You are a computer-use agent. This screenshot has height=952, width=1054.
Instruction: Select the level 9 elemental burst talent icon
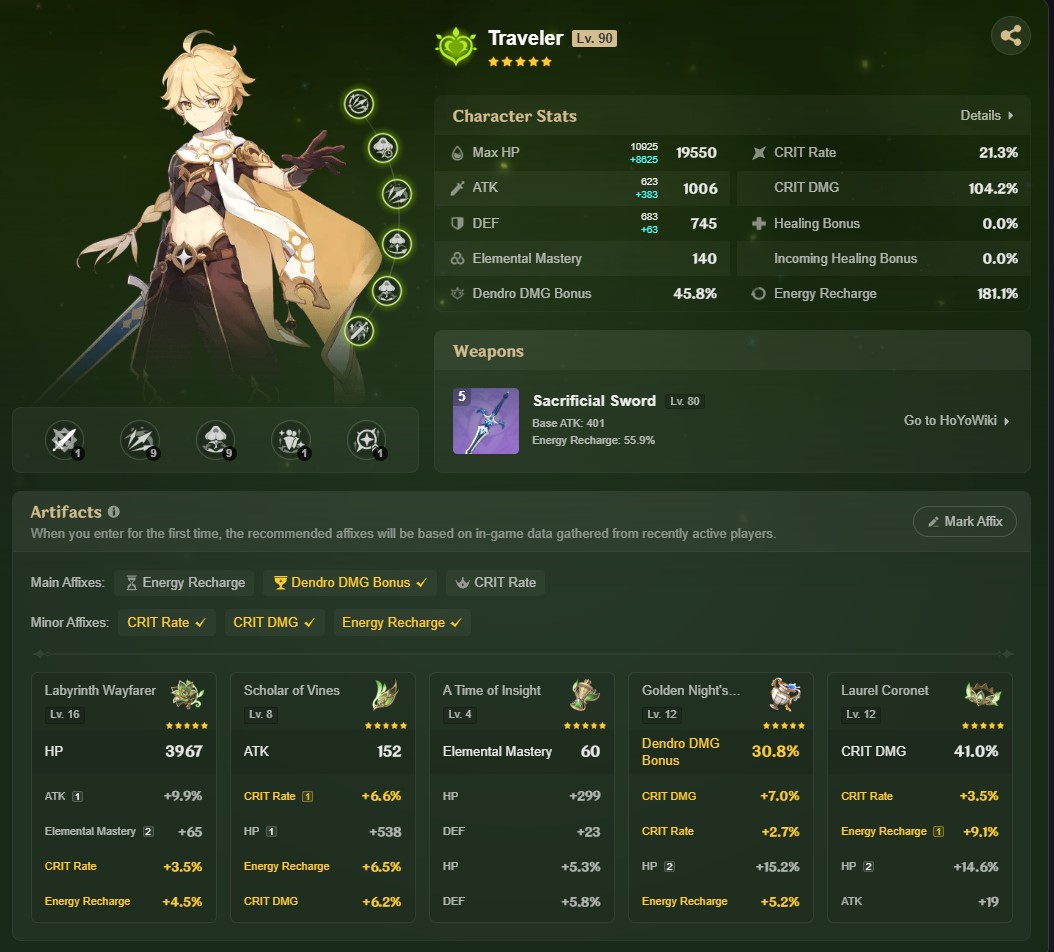coord(215,440)
